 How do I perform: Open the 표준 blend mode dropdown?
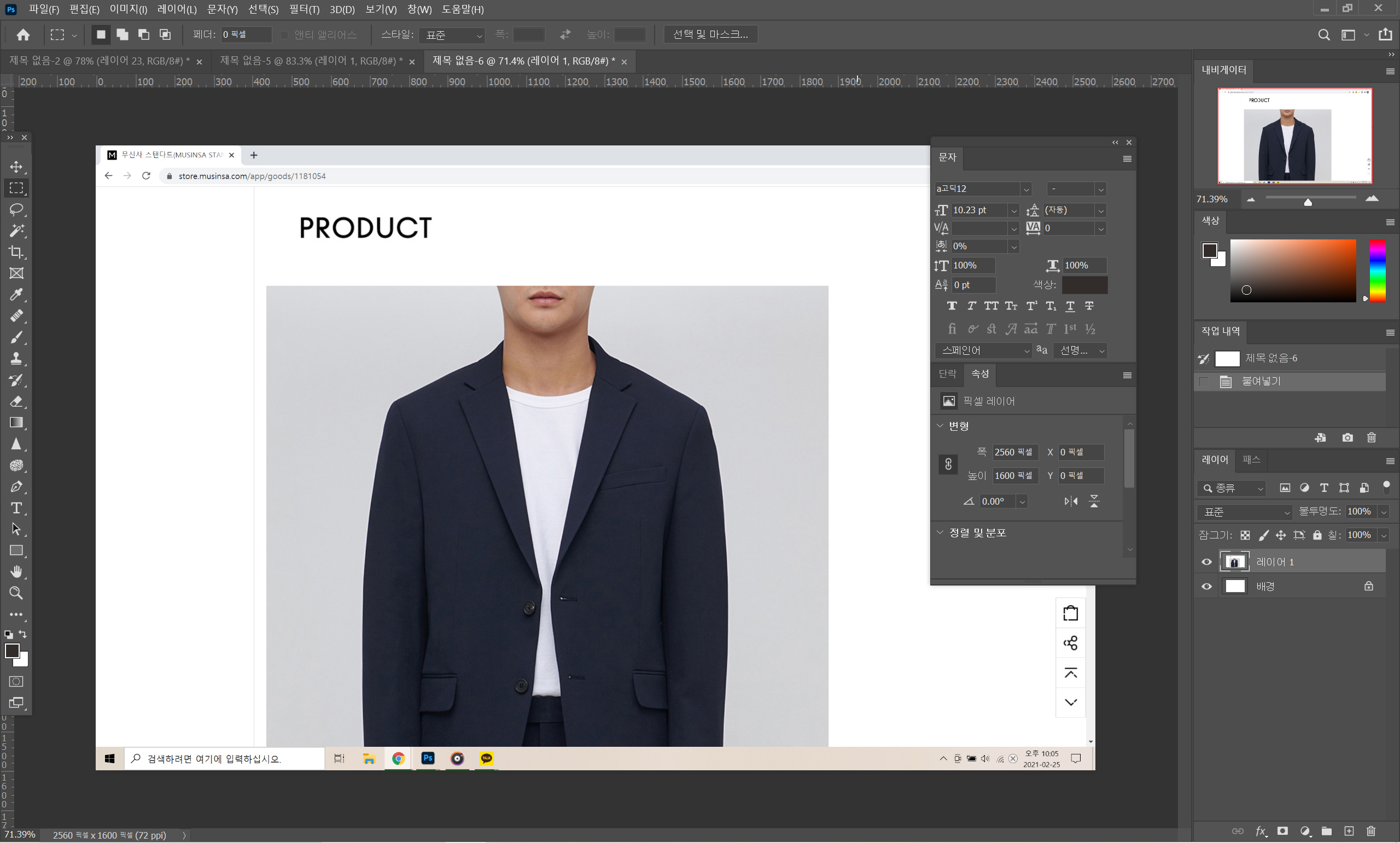1243,512
